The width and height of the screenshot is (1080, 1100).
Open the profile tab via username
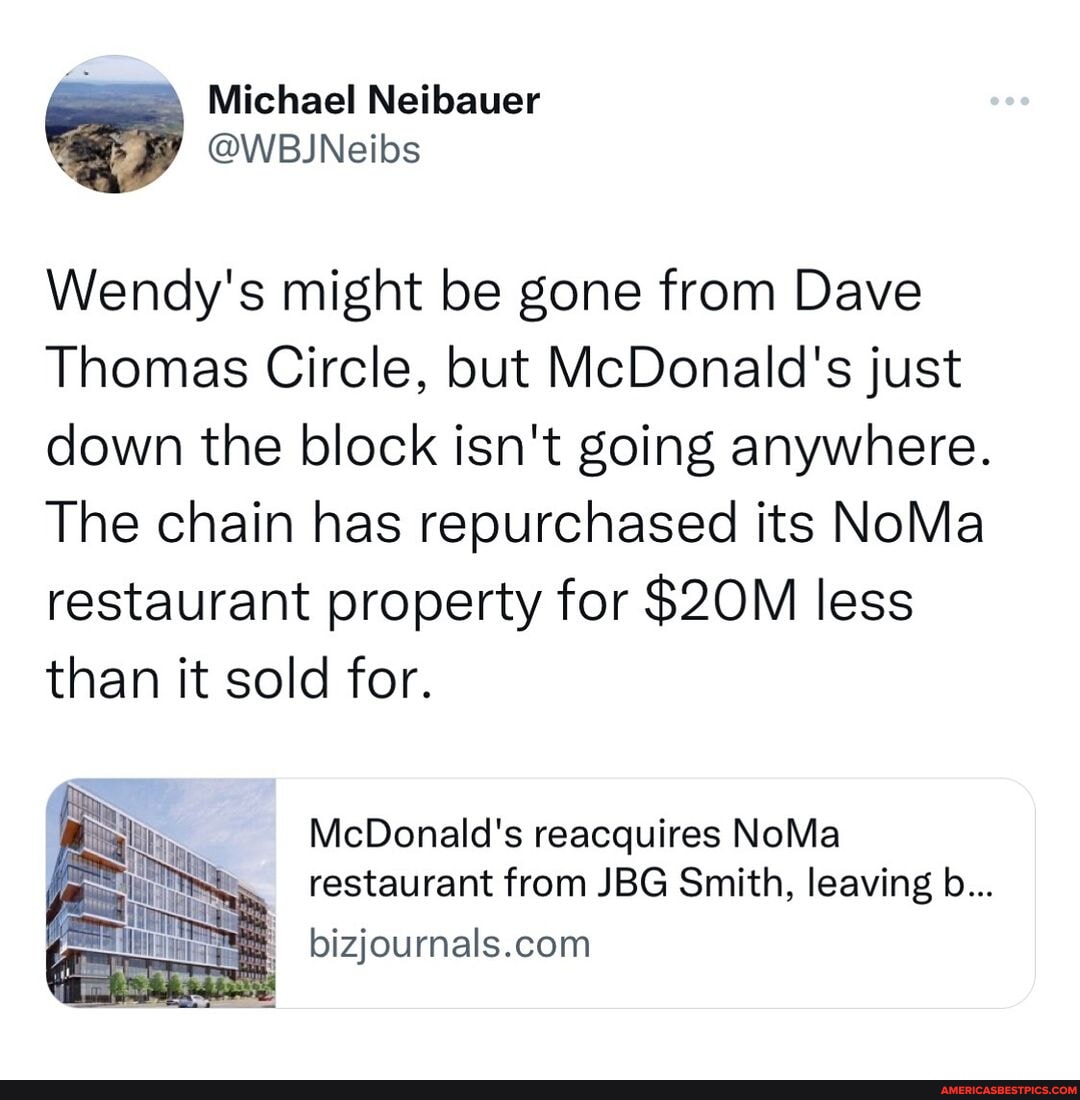pyautogui.click(x=315, y=148)
